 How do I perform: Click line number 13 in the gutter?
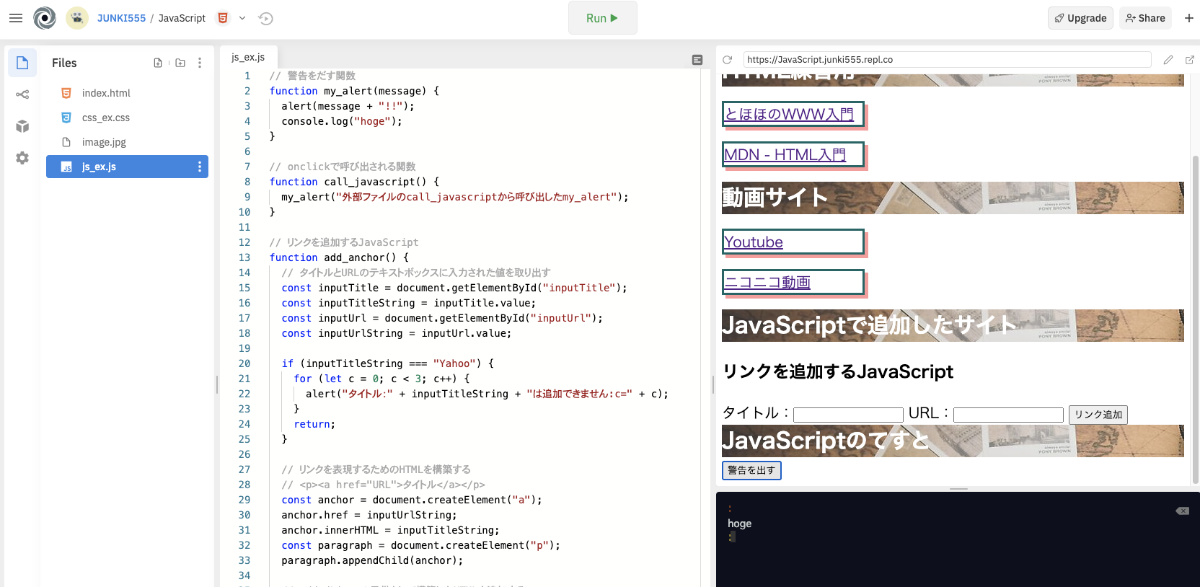(x=244, y=257)
